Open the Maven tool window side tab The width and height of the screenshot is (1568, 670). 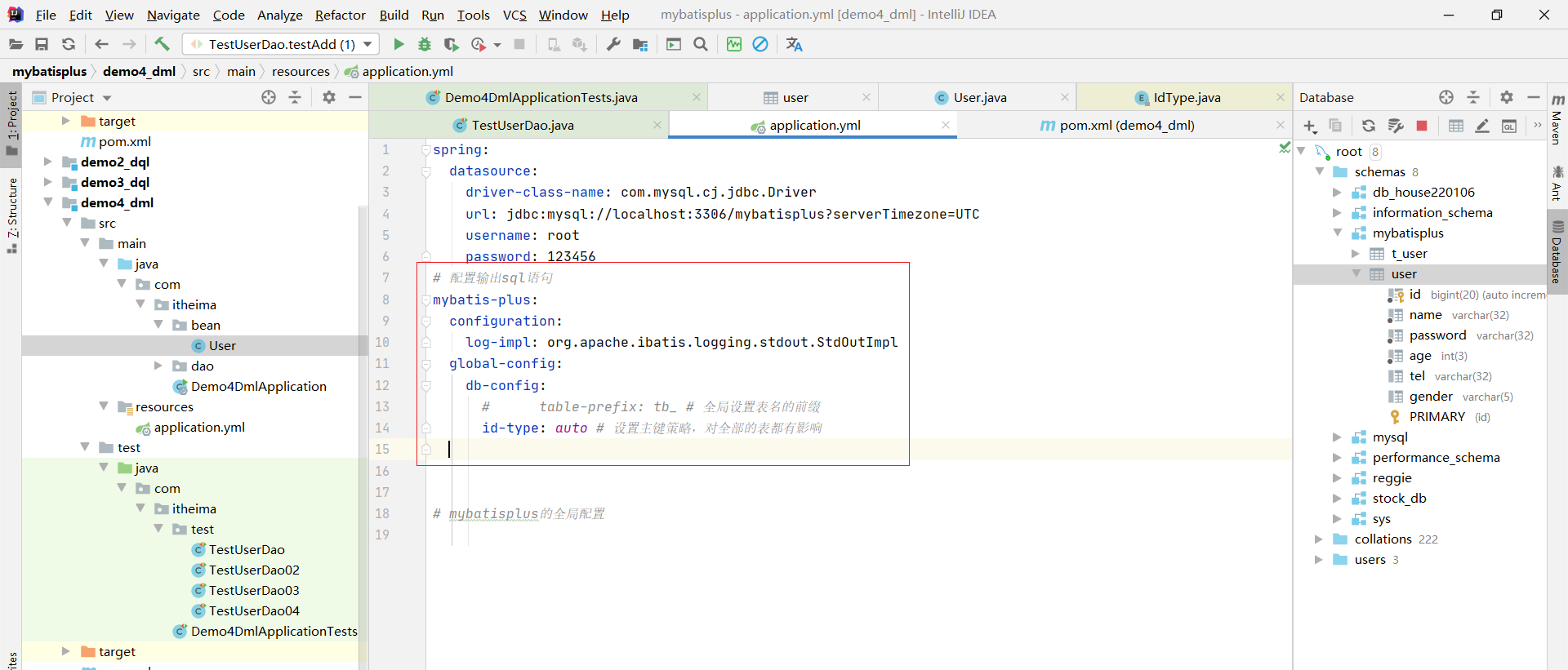1557,121
